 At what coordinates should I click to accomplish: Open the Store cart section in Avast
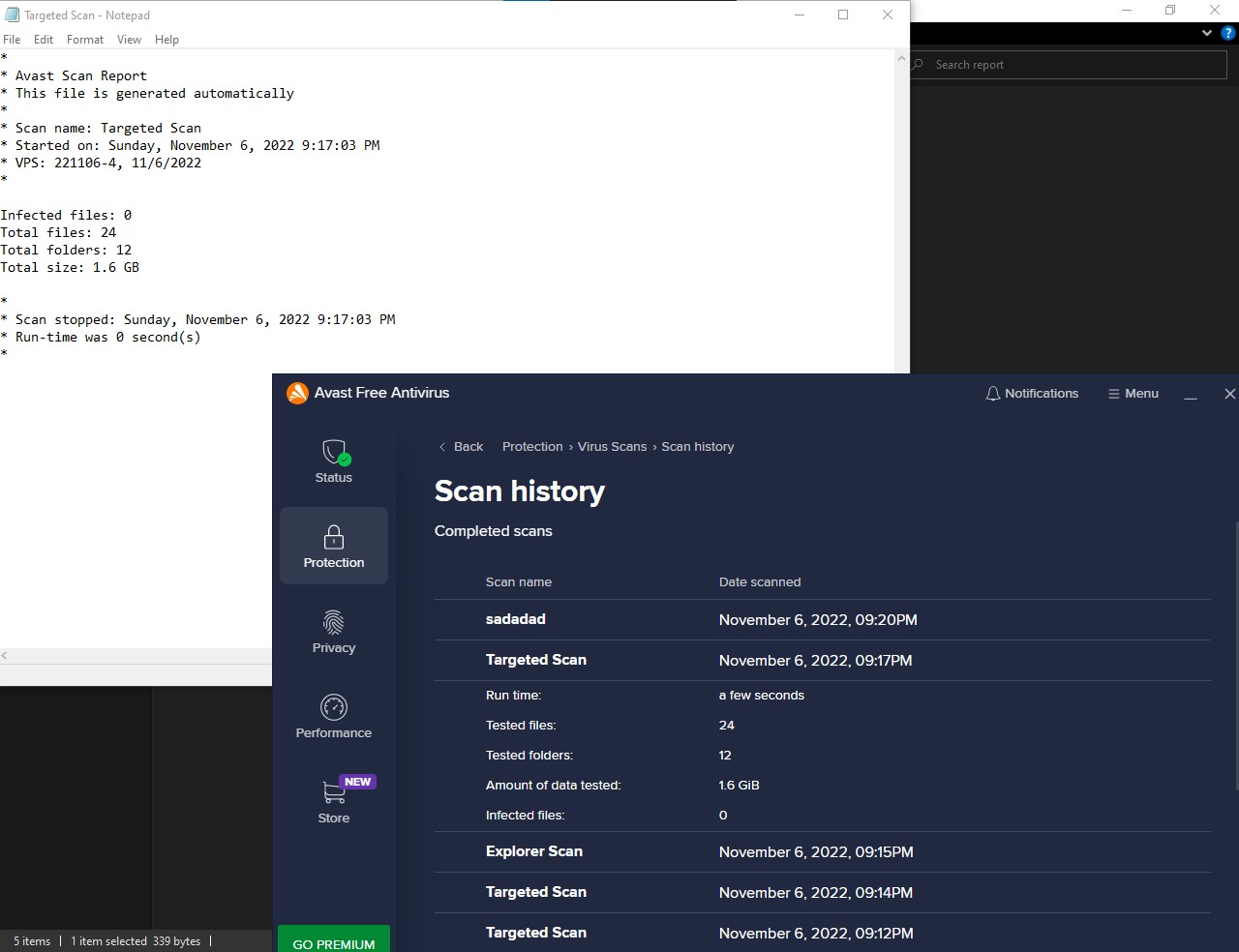(x=334, y=801)
